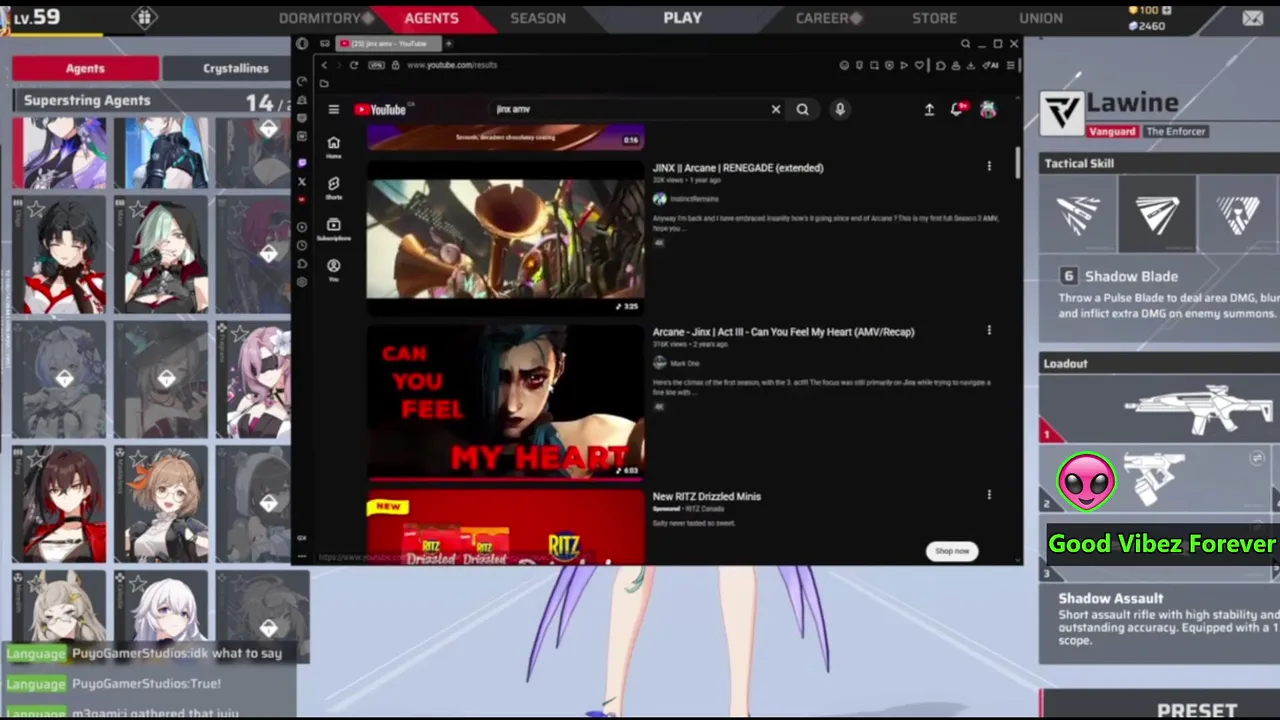The width and height of the screenshot is (1280, 720).
Task: Open the JINX || Arcane | RENEGADE title link
Action: pos(738,168)
